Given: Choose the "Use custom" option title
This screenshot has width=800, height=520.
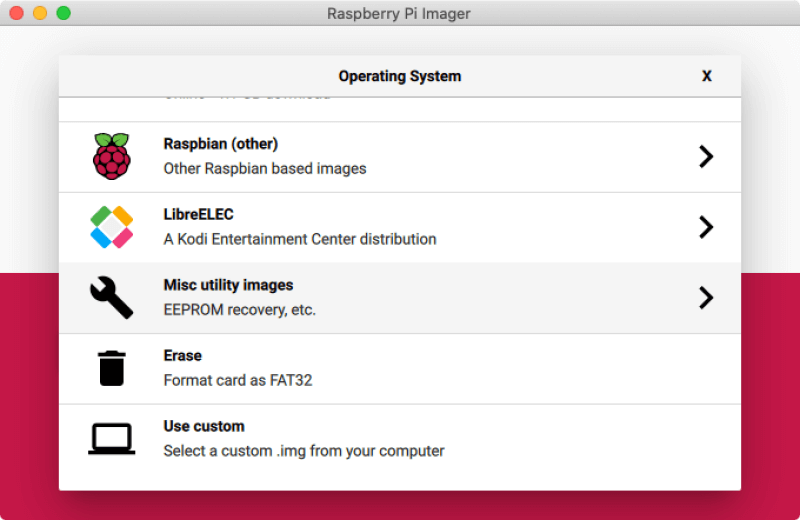Looking at the screenshot, I should coord(204,426).
